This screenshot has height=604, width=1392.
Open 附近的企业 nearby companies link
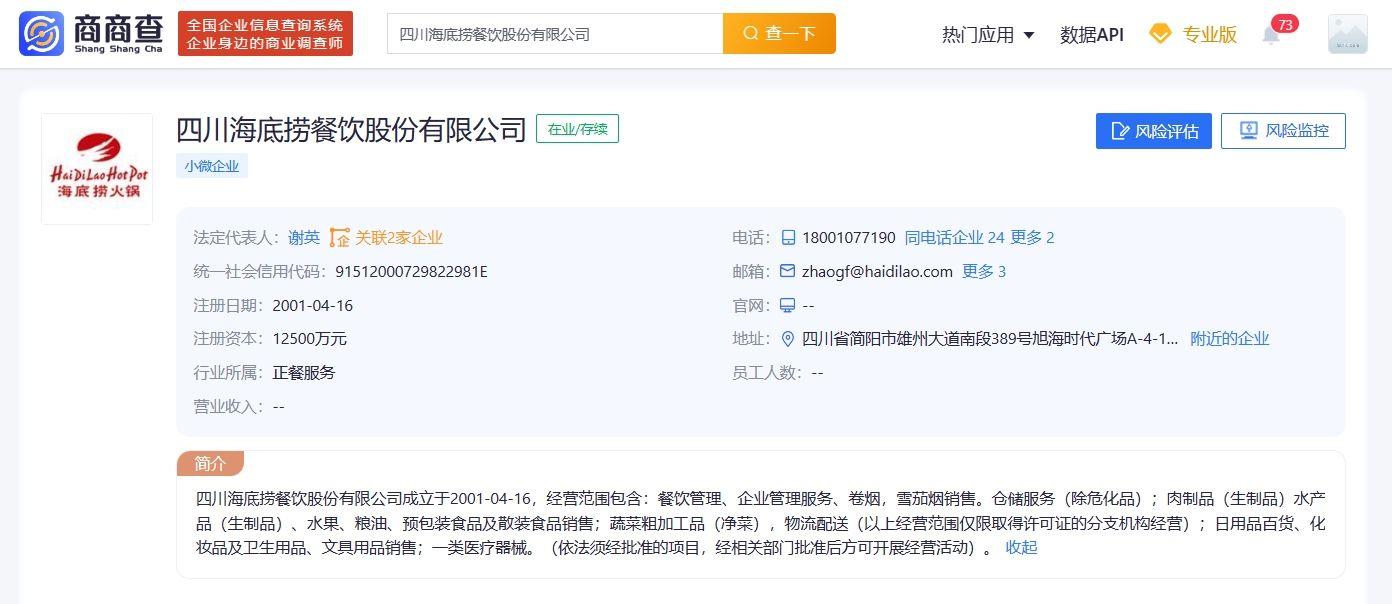click(x=1229, y=338)
